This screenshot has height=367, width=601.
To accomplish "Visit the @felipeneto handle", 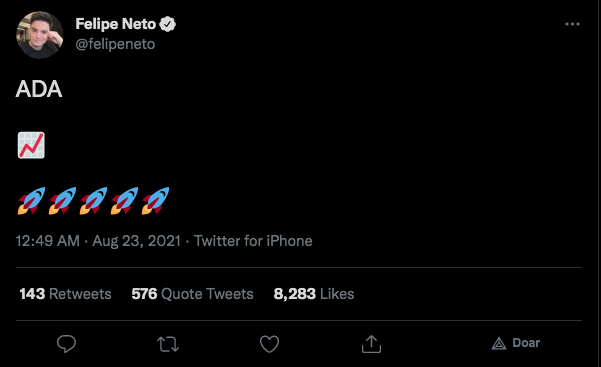I will tap(115, 44).
